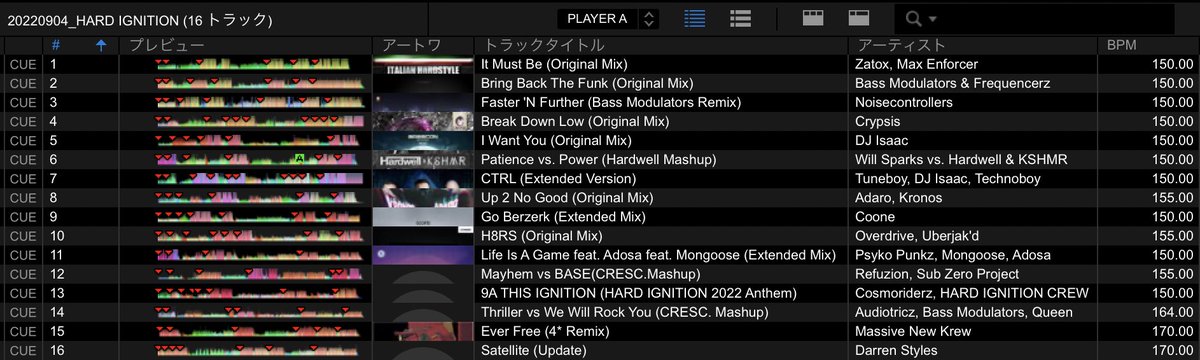Select track CTRL (Extended Version)
The width and height of the screenshot is (1200, 360).
(557, 178)
